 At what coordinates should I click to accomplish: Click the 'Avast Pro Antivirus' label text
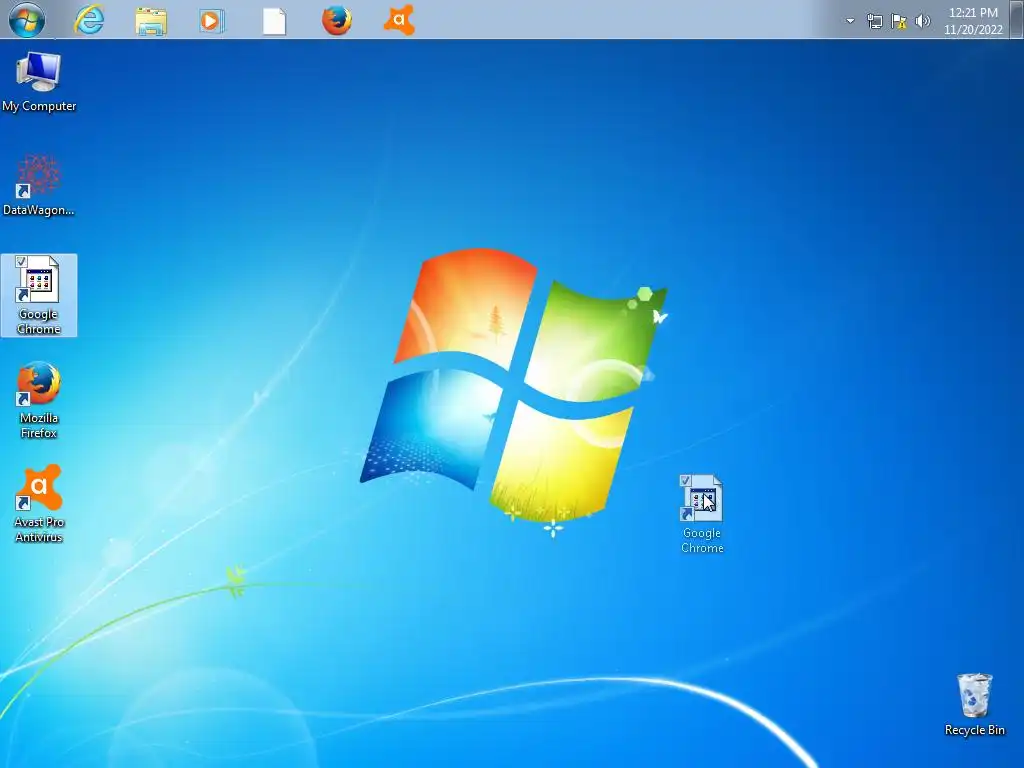(39, 530)
